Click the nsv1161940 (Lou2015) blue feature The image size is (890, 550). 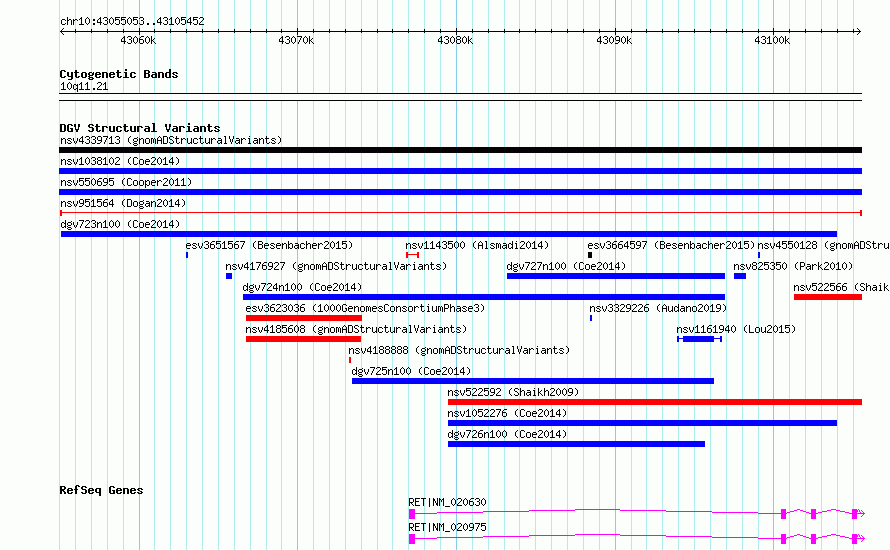click(x=699, y=339)
